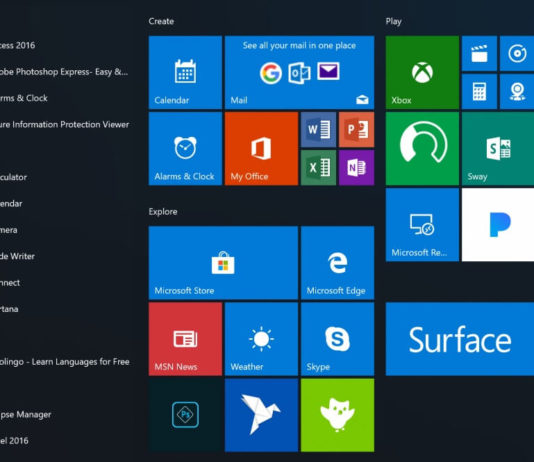Open the Microsoft Remote Desktop tile
Screen dimensions: 534x462
(x=422, y=225)
